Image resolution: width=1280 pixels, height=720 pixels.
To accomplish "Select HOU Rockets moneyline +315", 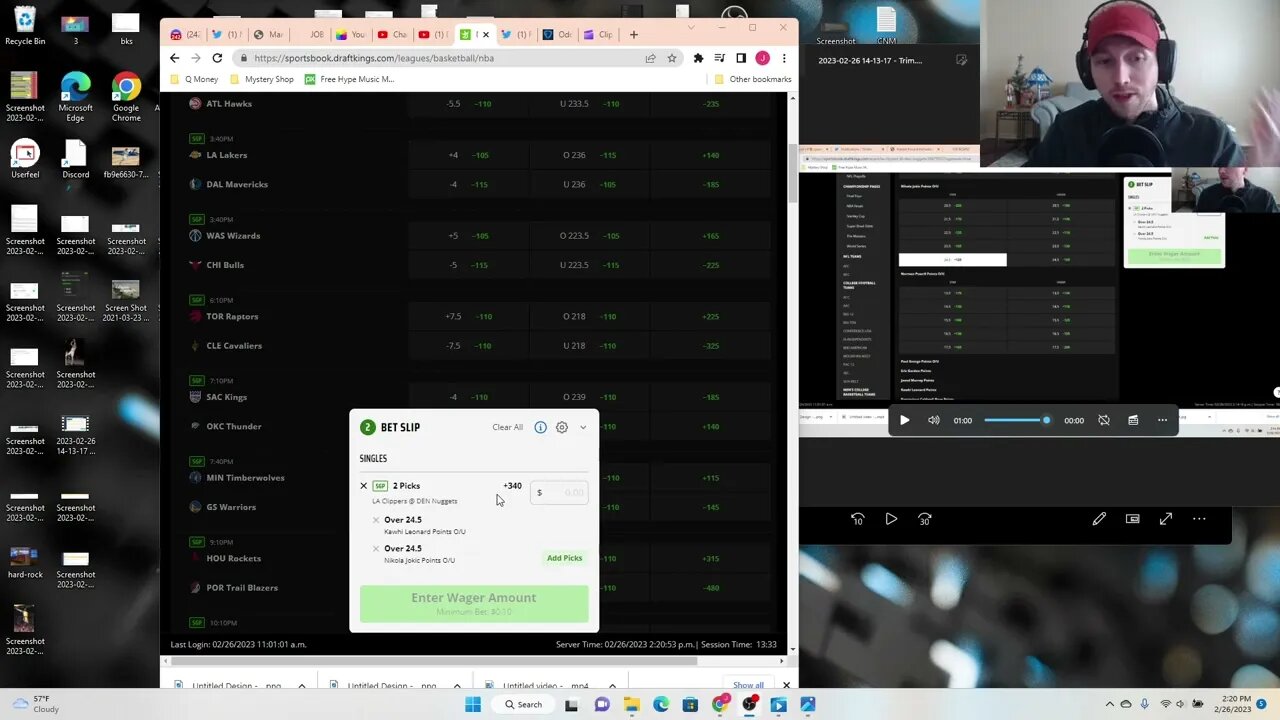I will click(x=710, y=559).
